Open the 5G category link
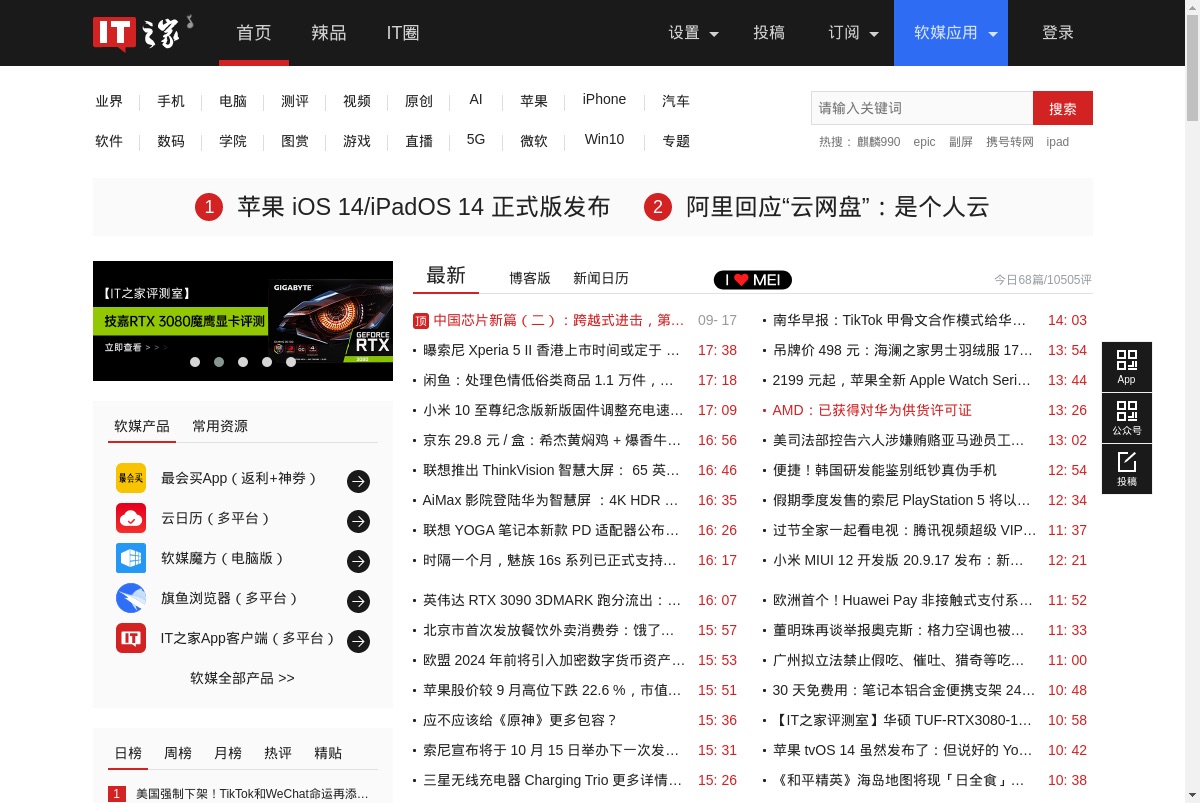Image resolution: width=1200 pixels, height=803 pixels. [476, 139]
